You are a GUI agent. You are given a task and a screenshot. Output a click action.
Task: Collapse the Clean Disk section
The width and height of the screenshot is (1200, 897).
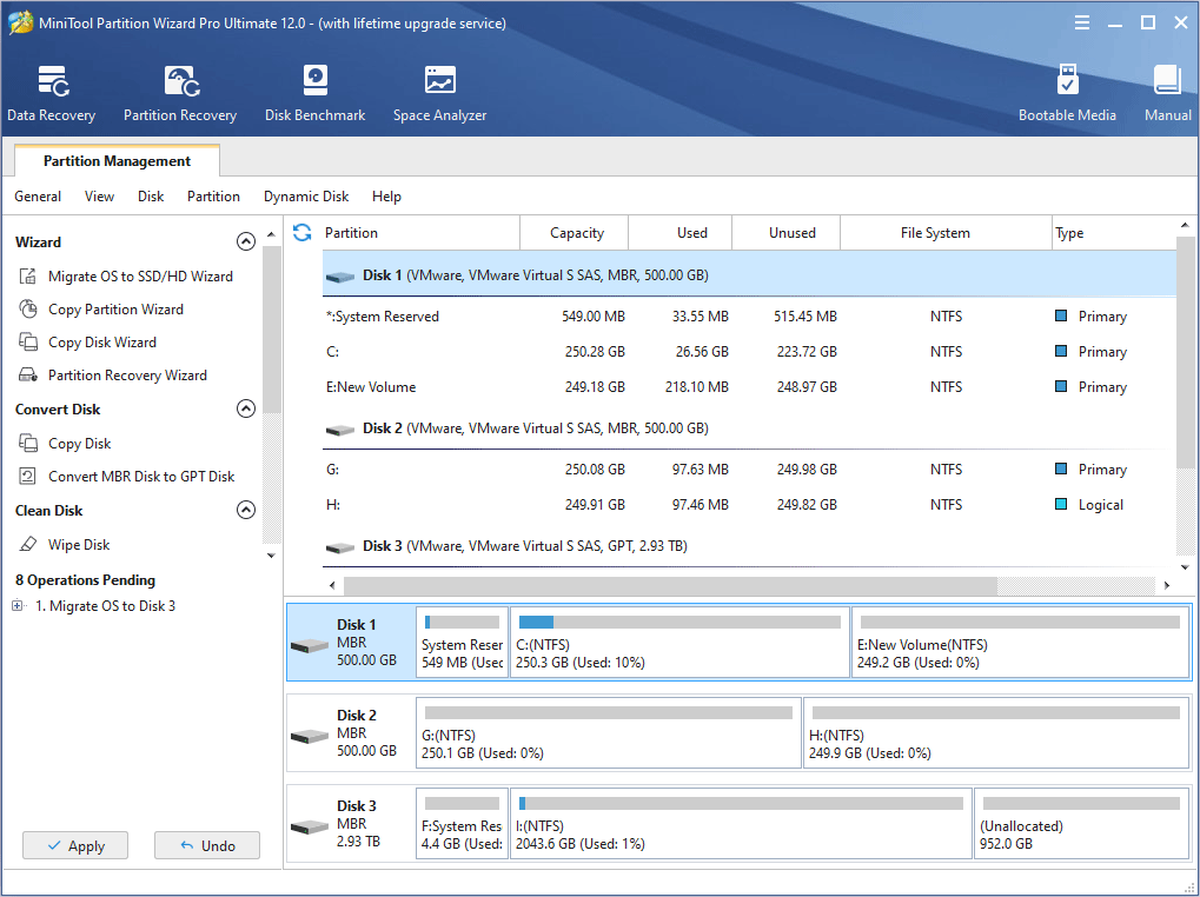[x=245, y=510]
